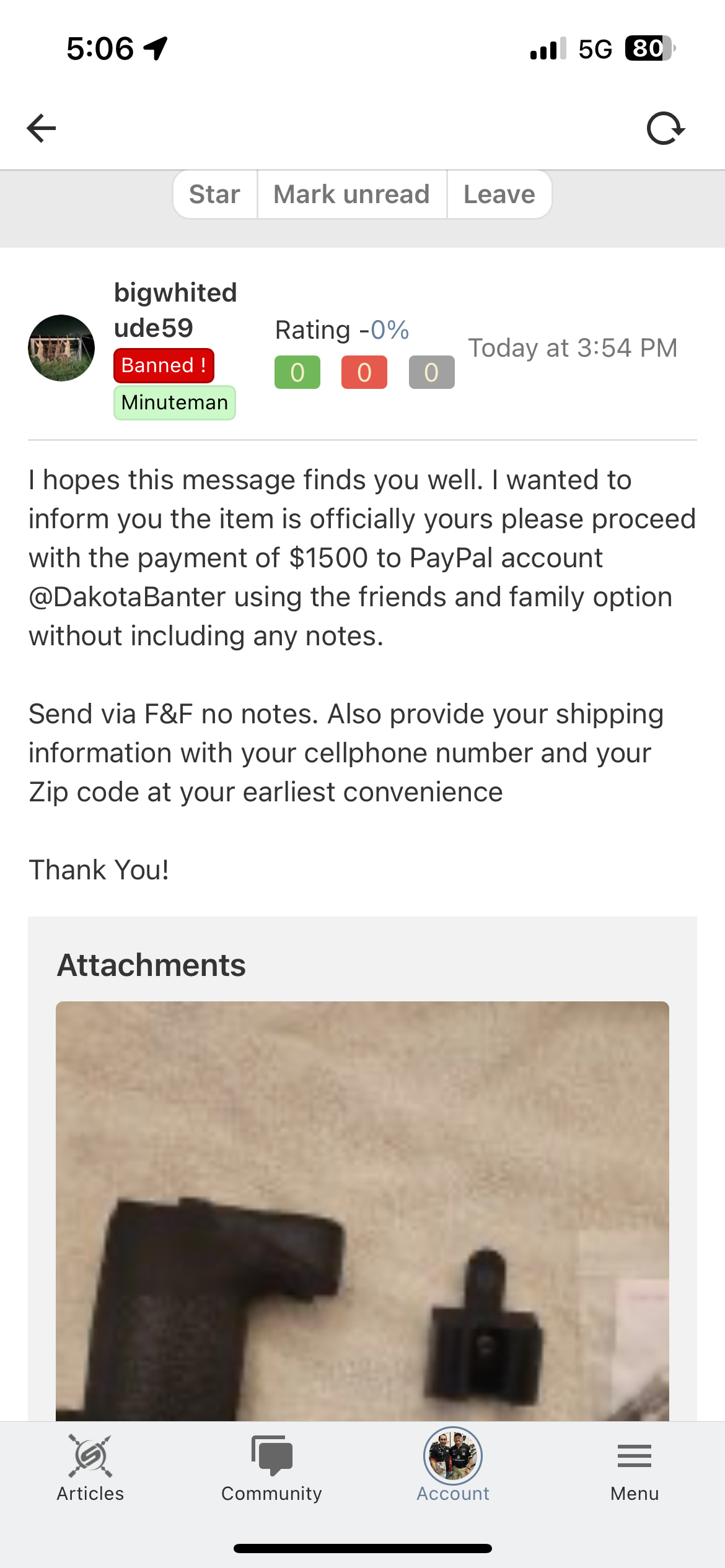Open the Articles tab icon
725x1568 pixels.
coord(90,1455)
